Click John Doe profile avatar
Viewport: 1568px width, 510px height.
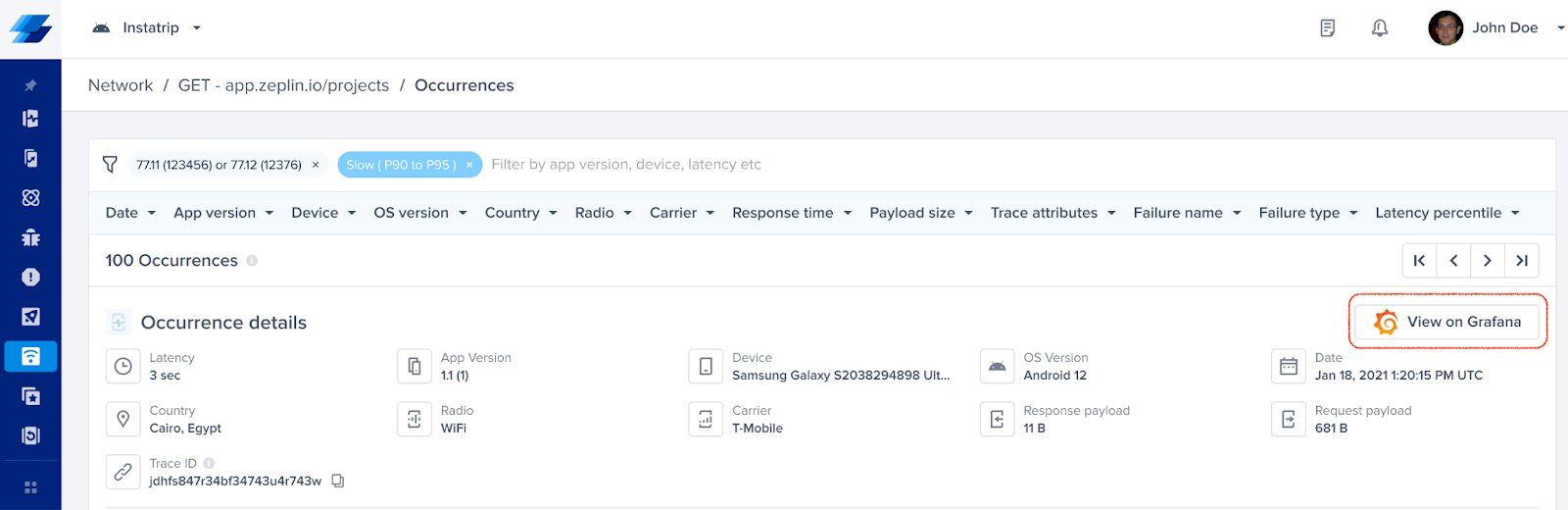(1445, 27)
